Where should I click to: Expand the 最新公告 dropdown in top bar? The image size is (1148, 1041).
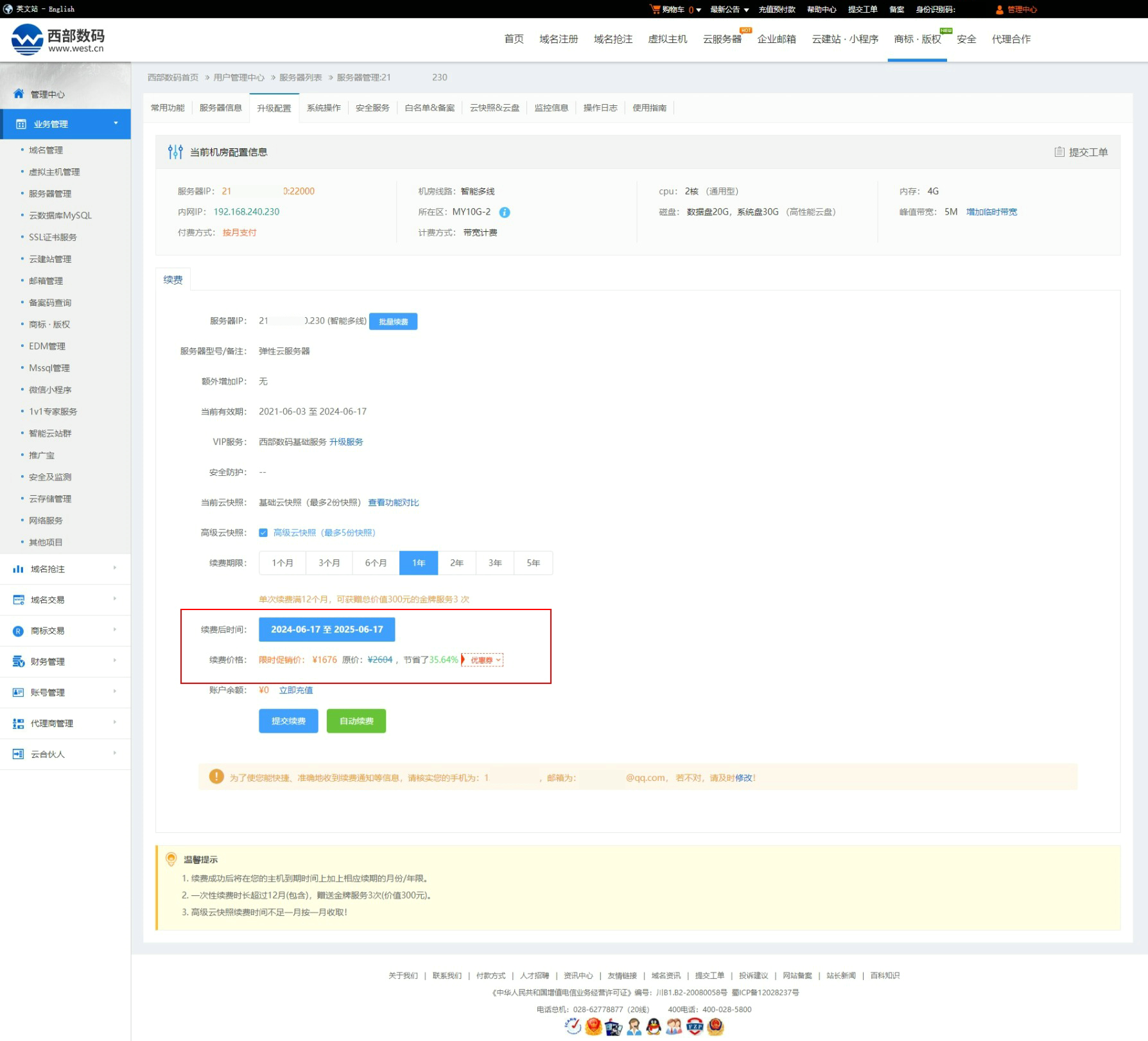click(x=729, y=9)
